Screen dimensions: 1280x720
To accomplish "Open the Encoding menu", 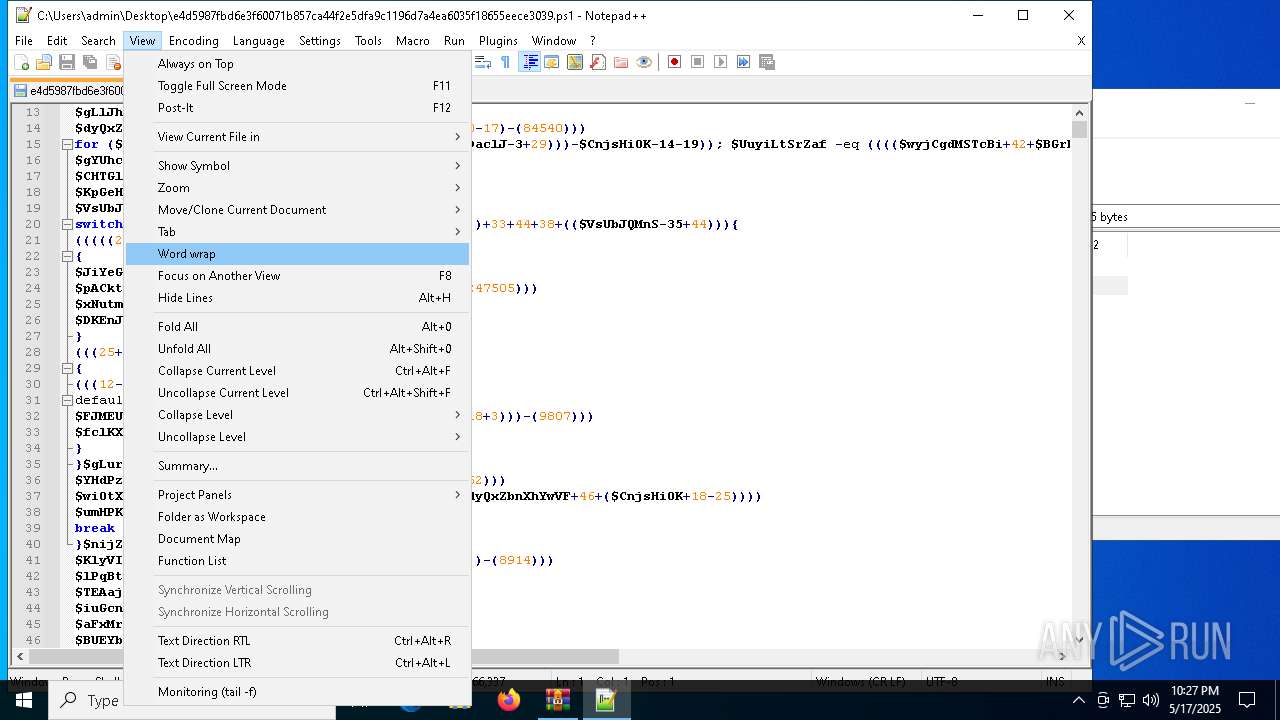I will tap(193, 41).
